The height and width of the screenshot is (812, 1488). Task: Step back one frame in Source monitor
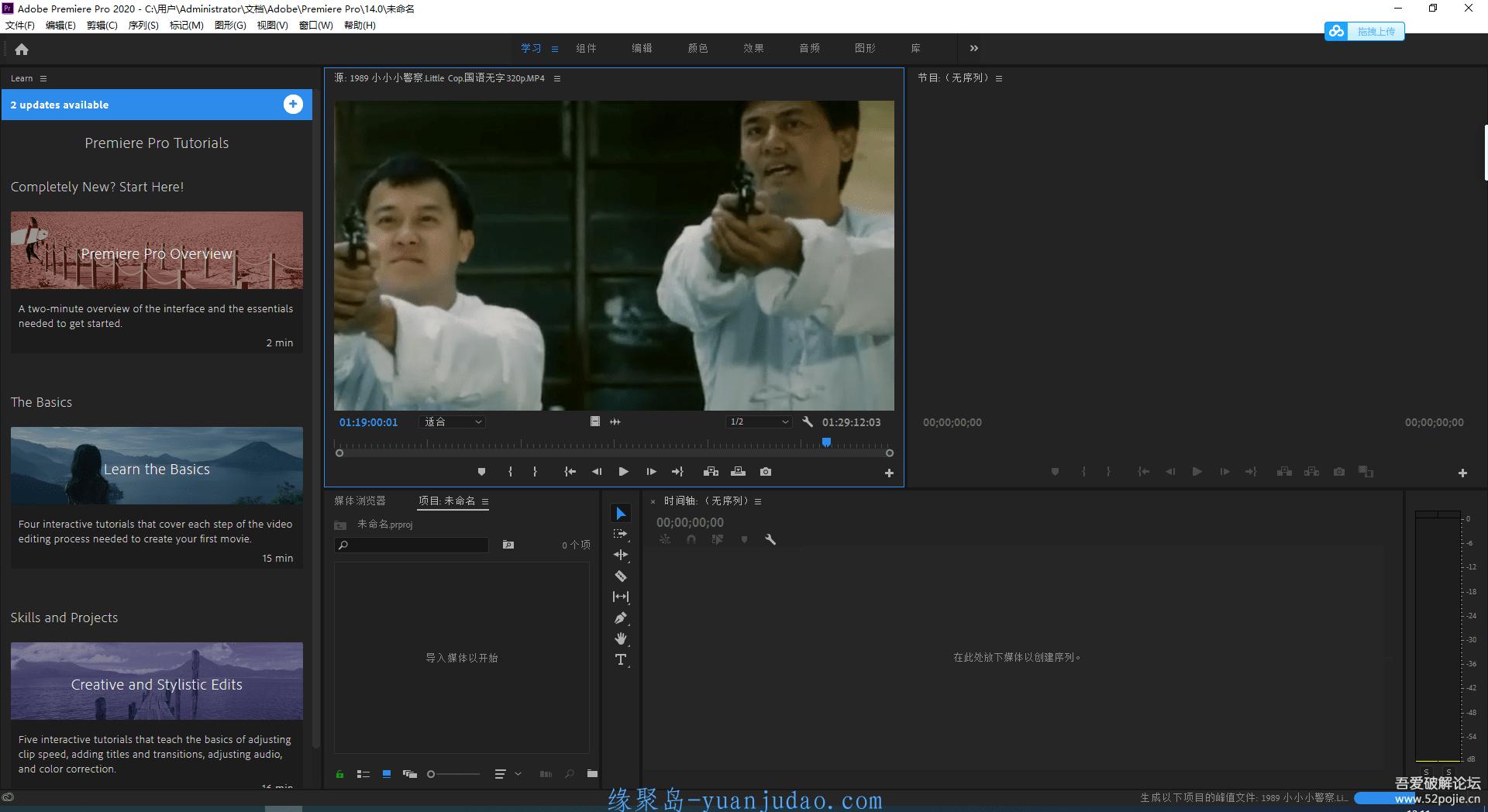(596, 472)
